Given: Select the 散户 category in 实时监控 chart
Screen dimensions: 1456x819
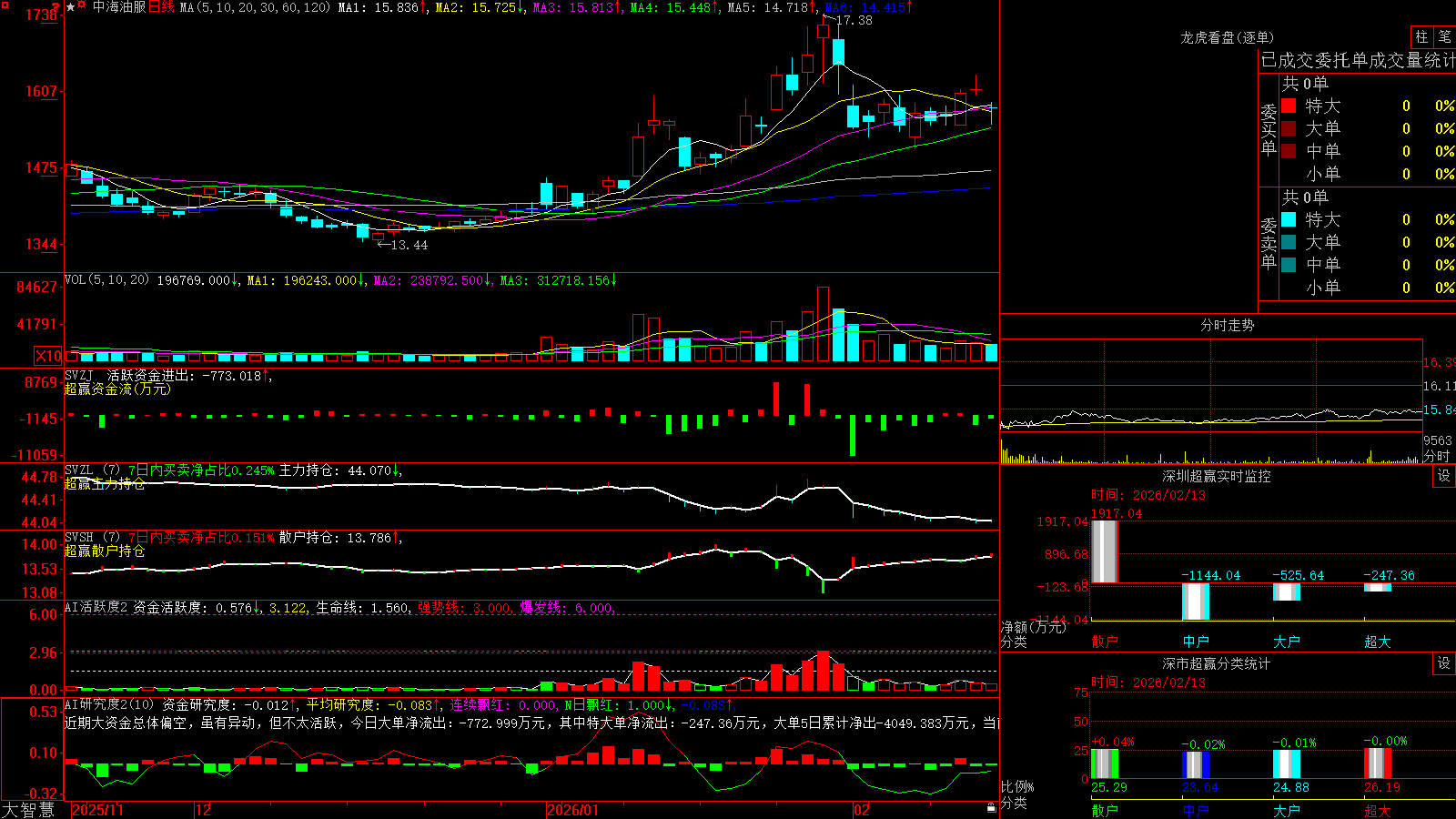Looking at the screenshot, I should 1105,642.
